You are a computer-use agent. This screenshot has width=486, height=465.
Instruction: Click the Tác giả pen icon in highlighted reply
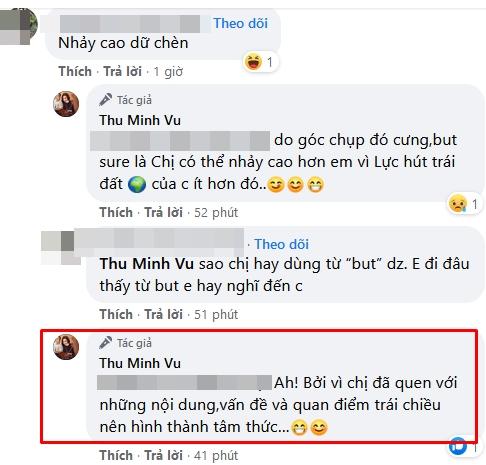[x=106, y=343]
